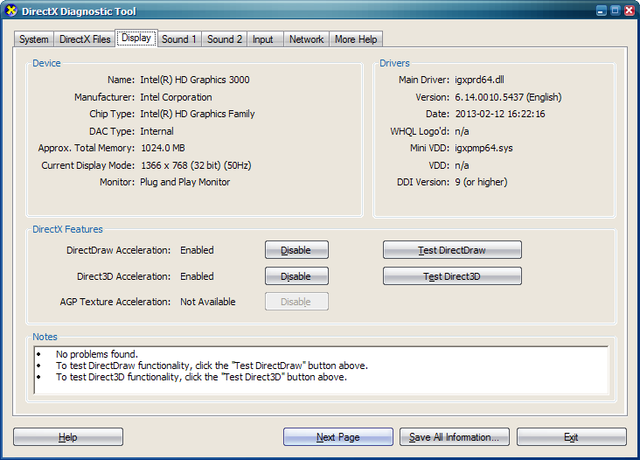Disable Direct3D Acceleration

point(297,276)
